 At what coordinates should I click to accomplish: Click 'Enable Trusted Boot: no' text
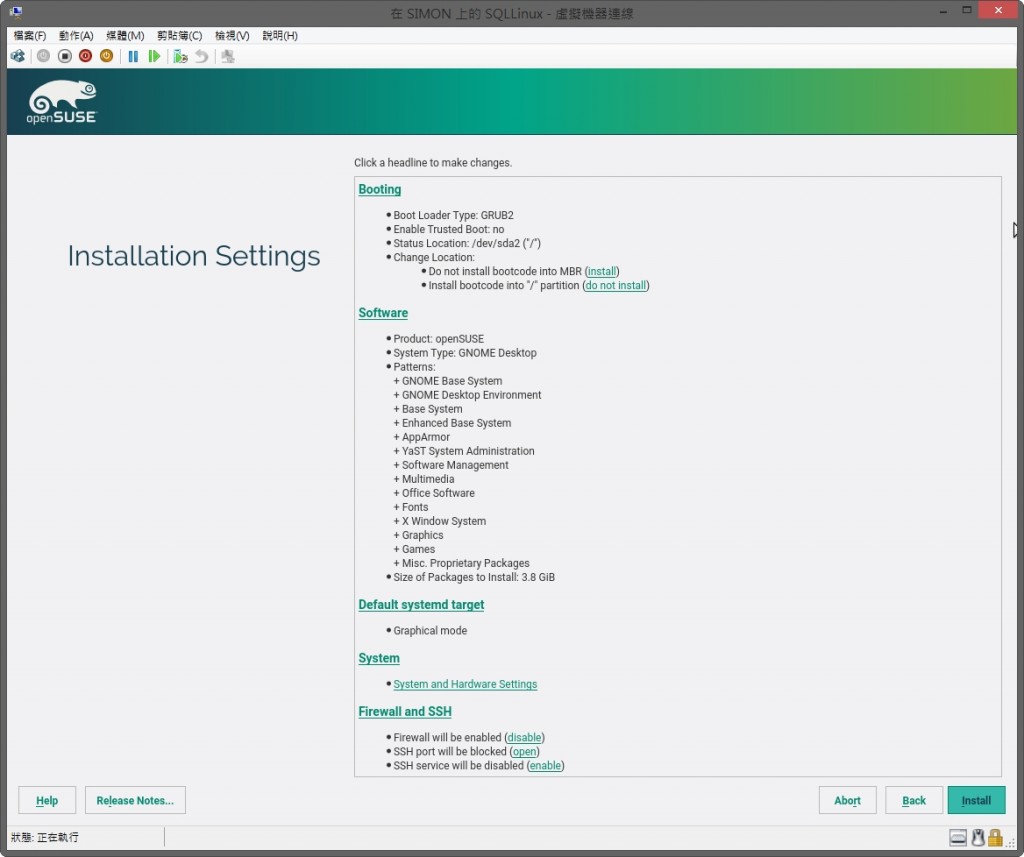click(x=449, y=229)
